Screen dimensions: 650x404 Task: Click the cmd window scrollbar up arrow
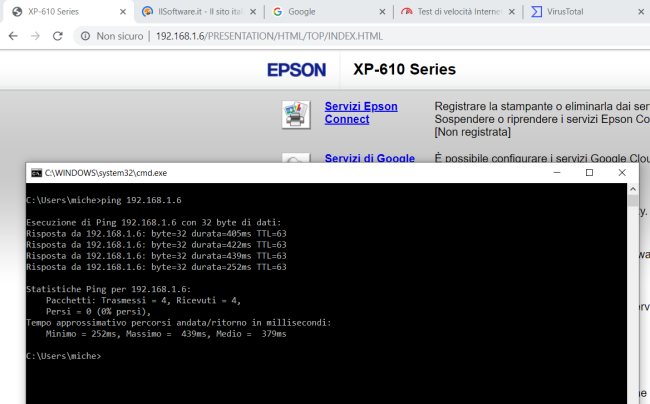click(x=633, y=189)
